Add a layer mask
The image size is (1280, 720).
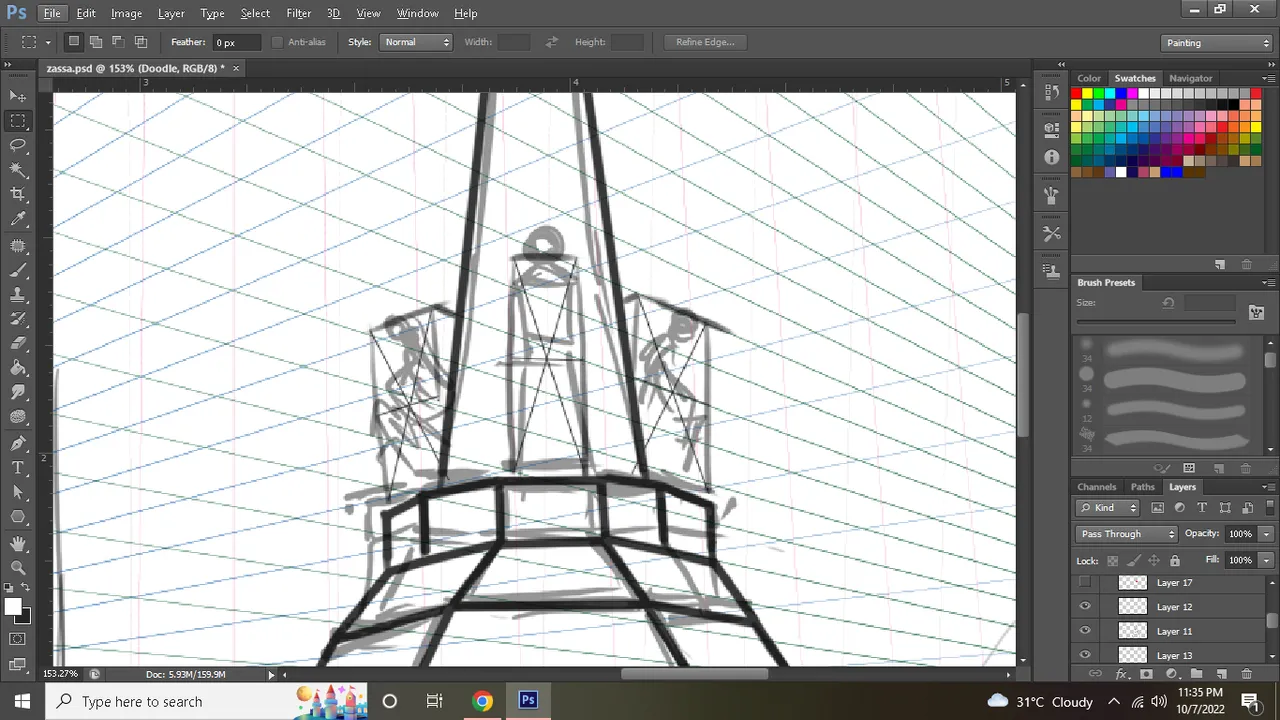click(x=1146, y=674)
